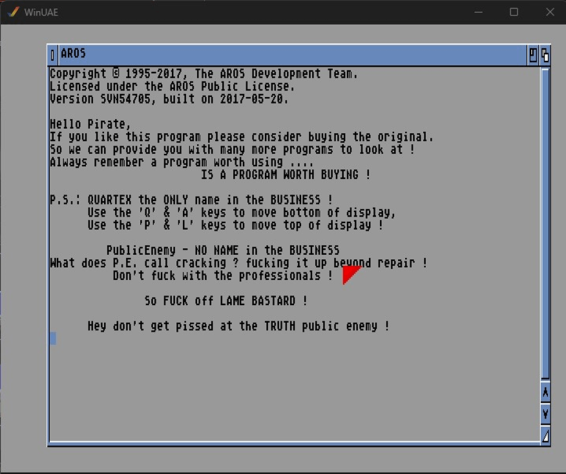
Task: Click the WinUAE title text
Action: (x=41, y=12)
